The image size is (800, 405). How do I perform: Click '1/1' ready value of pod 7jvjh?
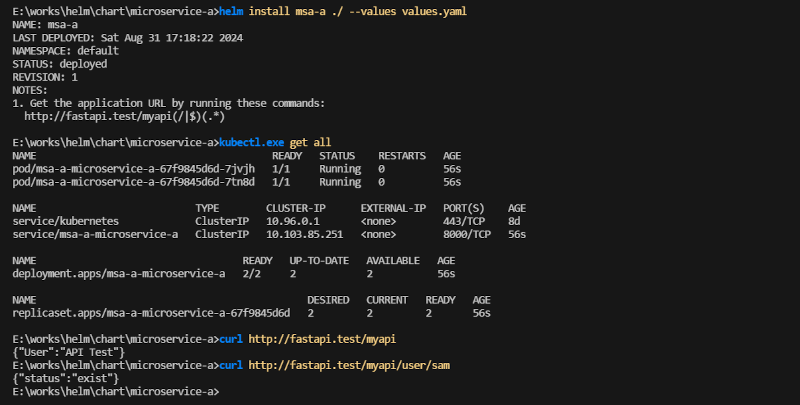click(x=281, y=169)
